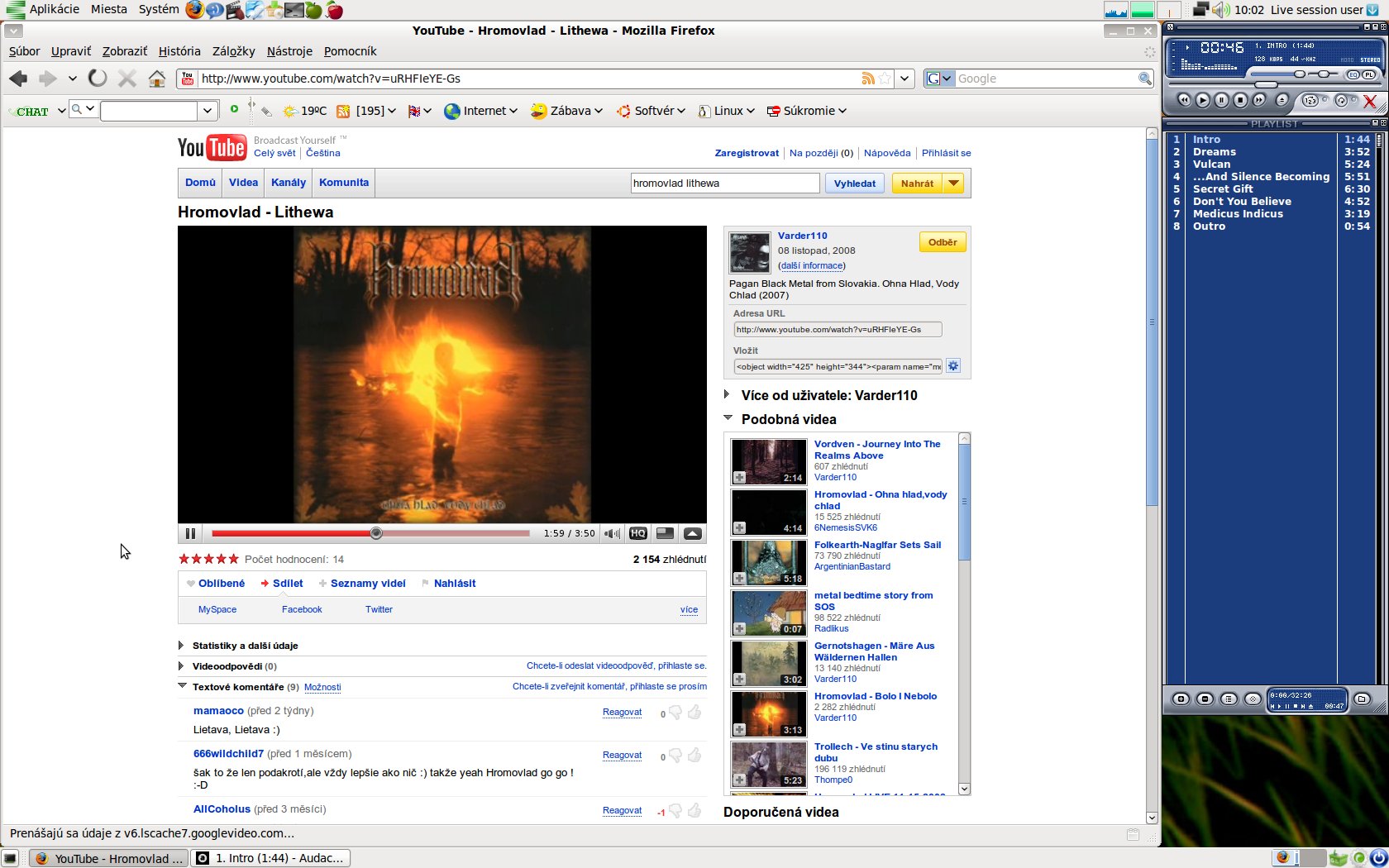Add Vordven video to quicklist plus icon

[739, 477]
